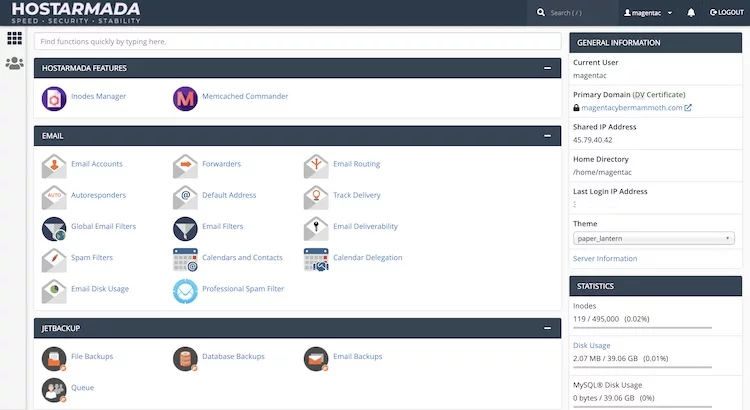Open the Autoresponders icon
Image resolution: width=750 pixels, height=410 pixels.
[x=54, y=197]
